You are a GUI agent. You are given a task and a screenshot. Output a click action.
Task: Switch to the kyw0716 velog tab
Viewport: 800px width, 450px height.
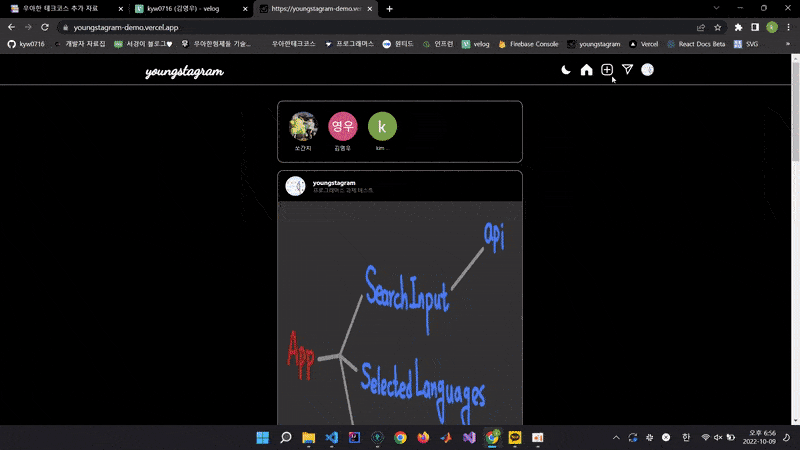coord(191,9)
